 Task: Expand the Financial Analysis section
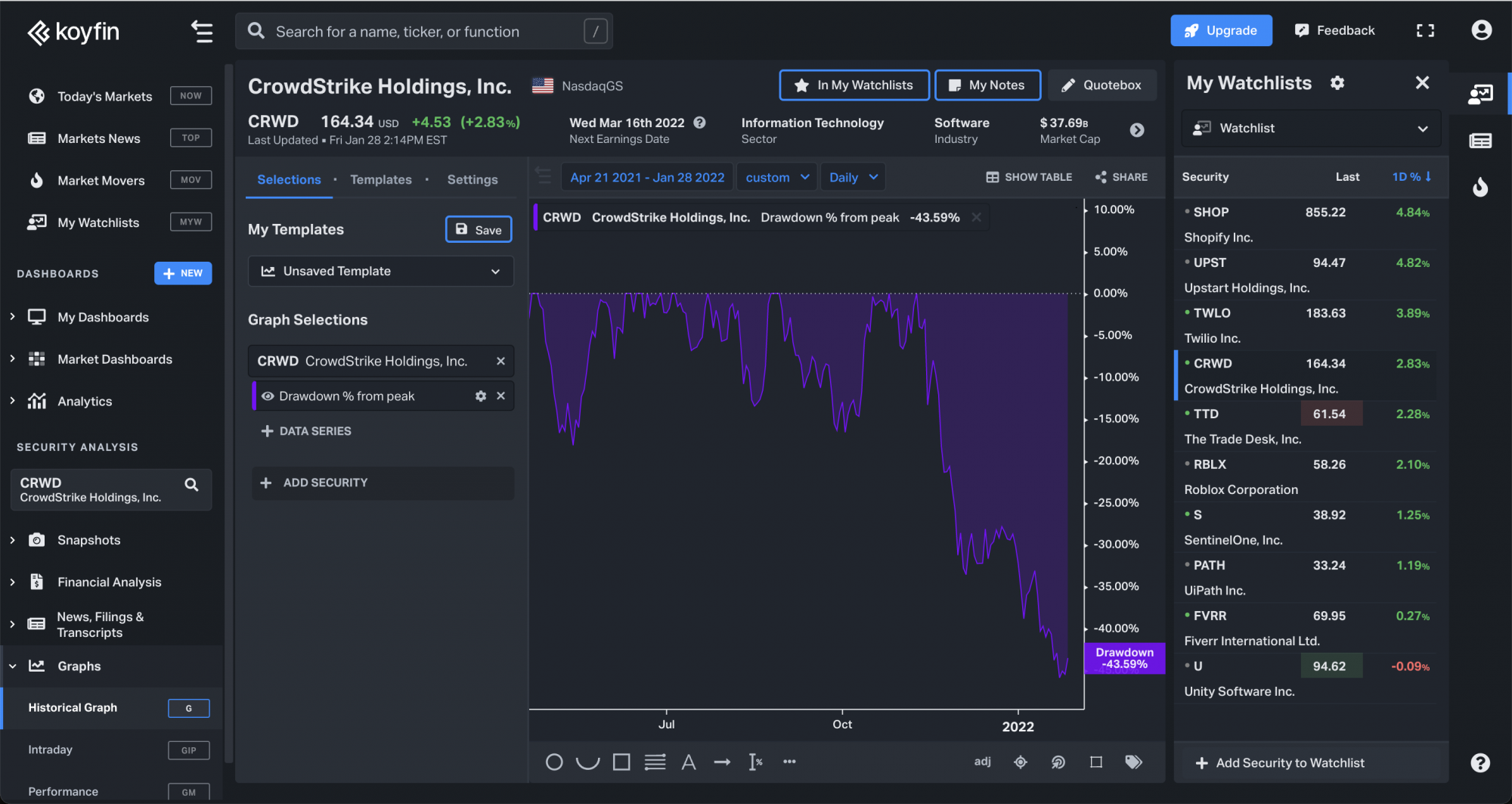point(109,582)
